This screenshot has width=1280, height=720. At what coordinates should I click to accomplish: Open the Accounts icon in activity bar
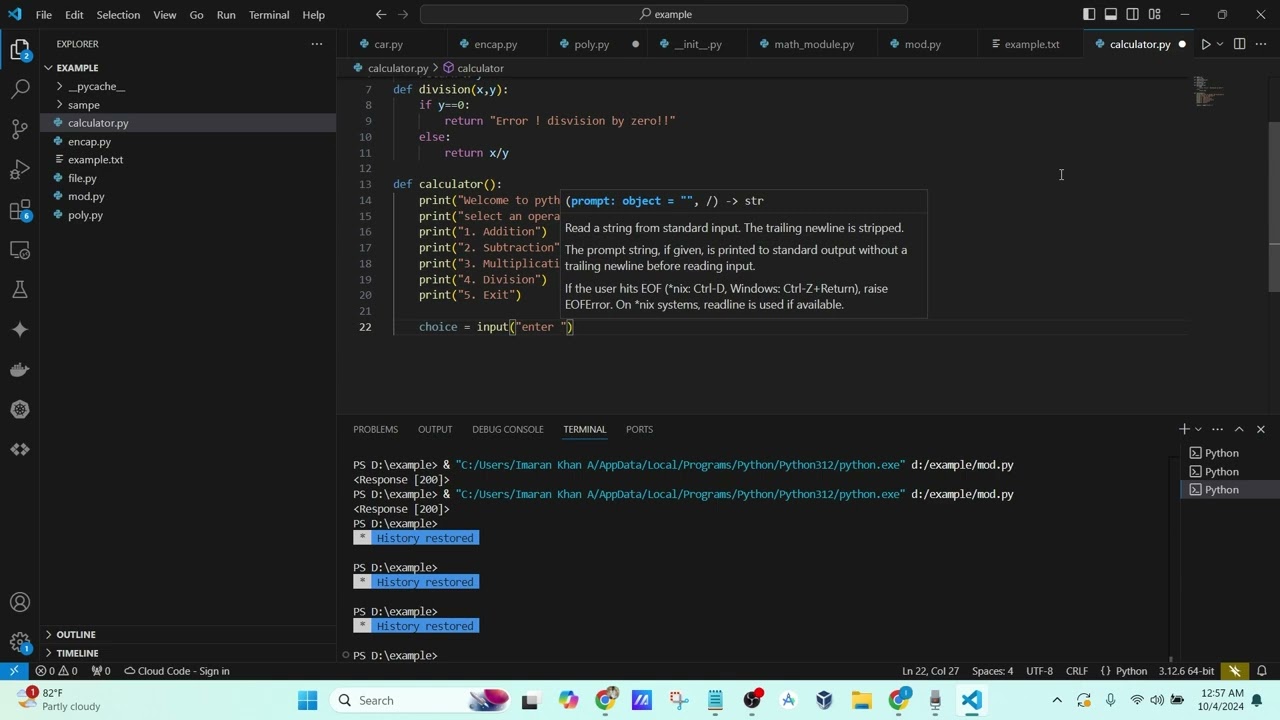pyautogui.click(x=20, y=602)
